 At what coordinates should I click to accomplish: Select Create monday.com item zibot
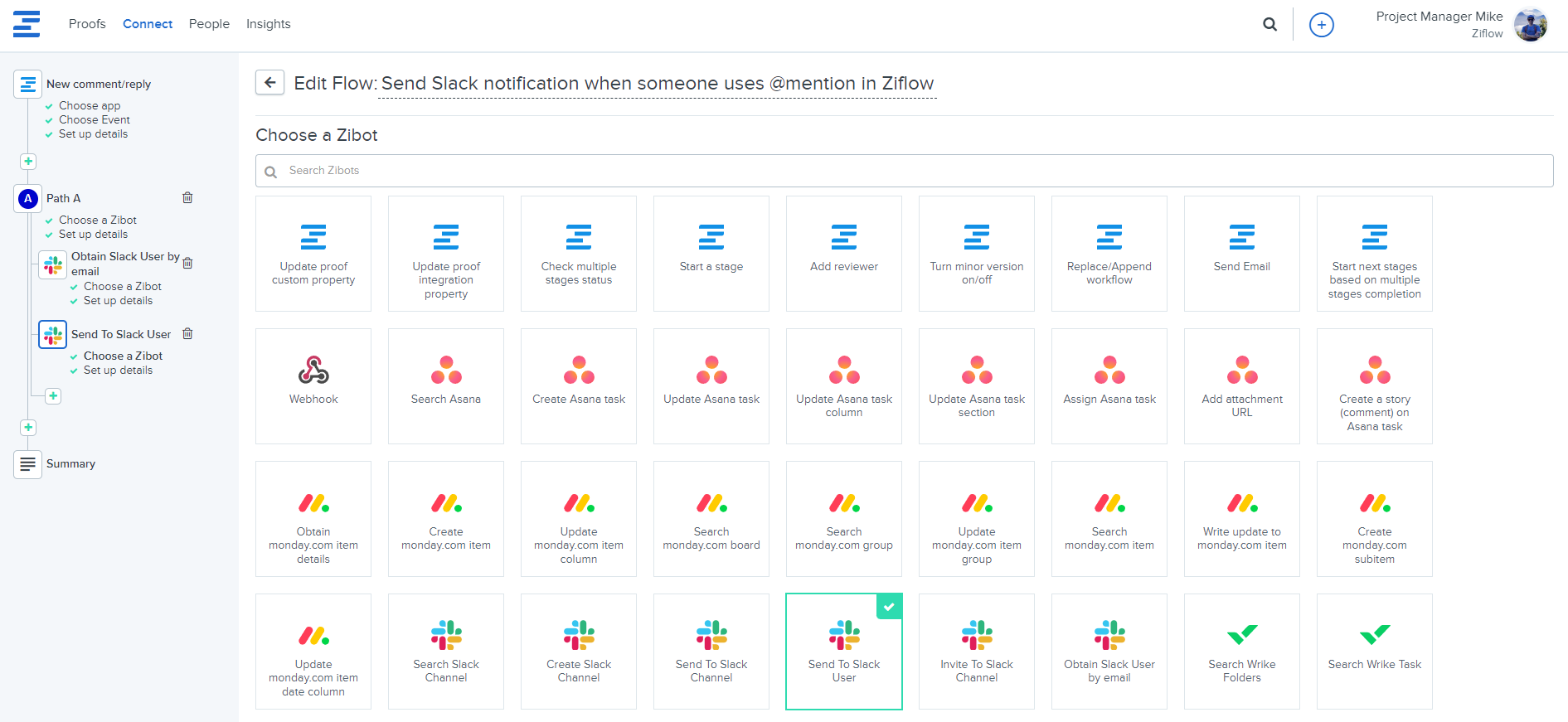[x=446, y=518]
